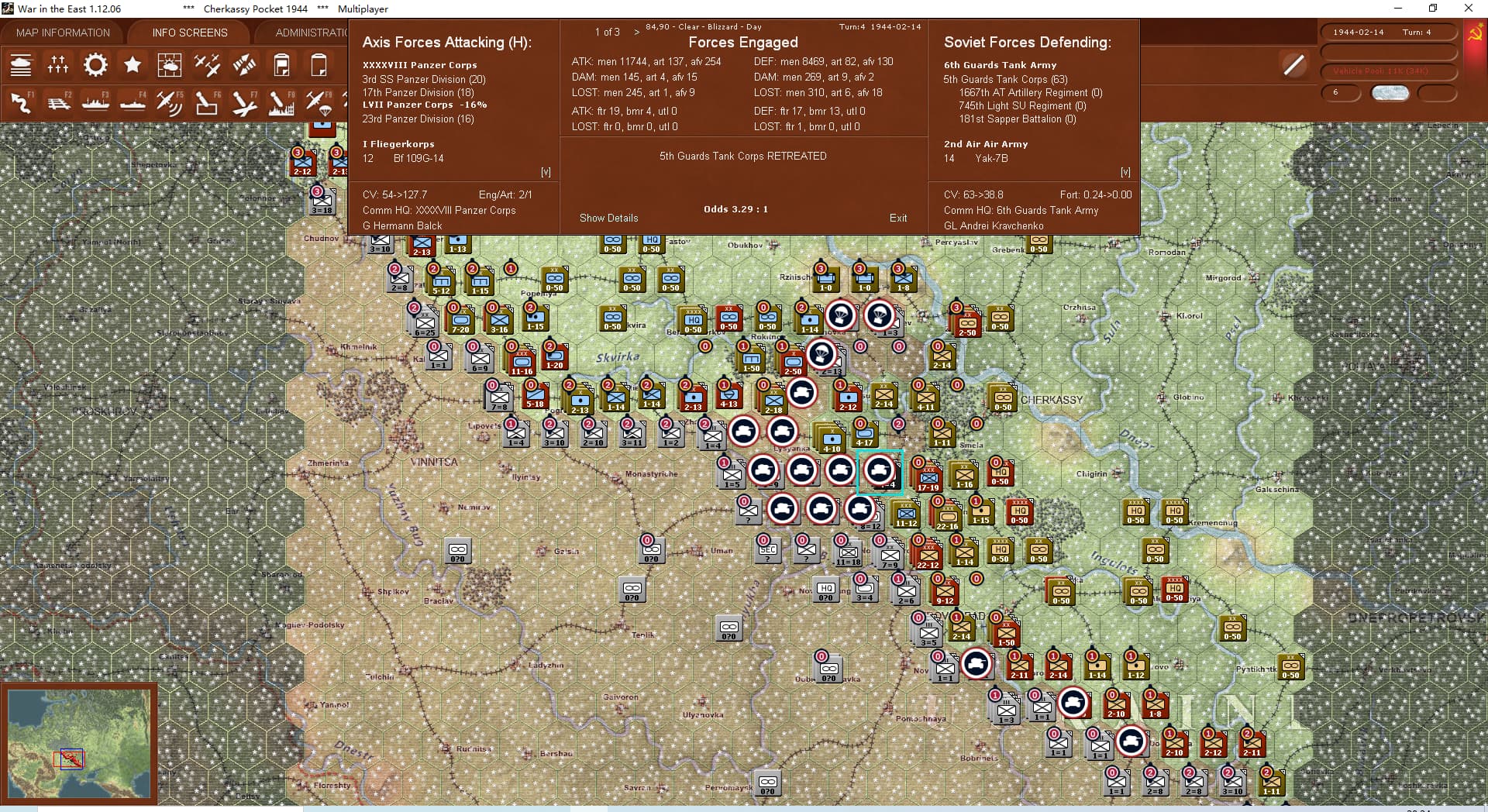Select bomb city mode F8 icon

click(281, 102)
